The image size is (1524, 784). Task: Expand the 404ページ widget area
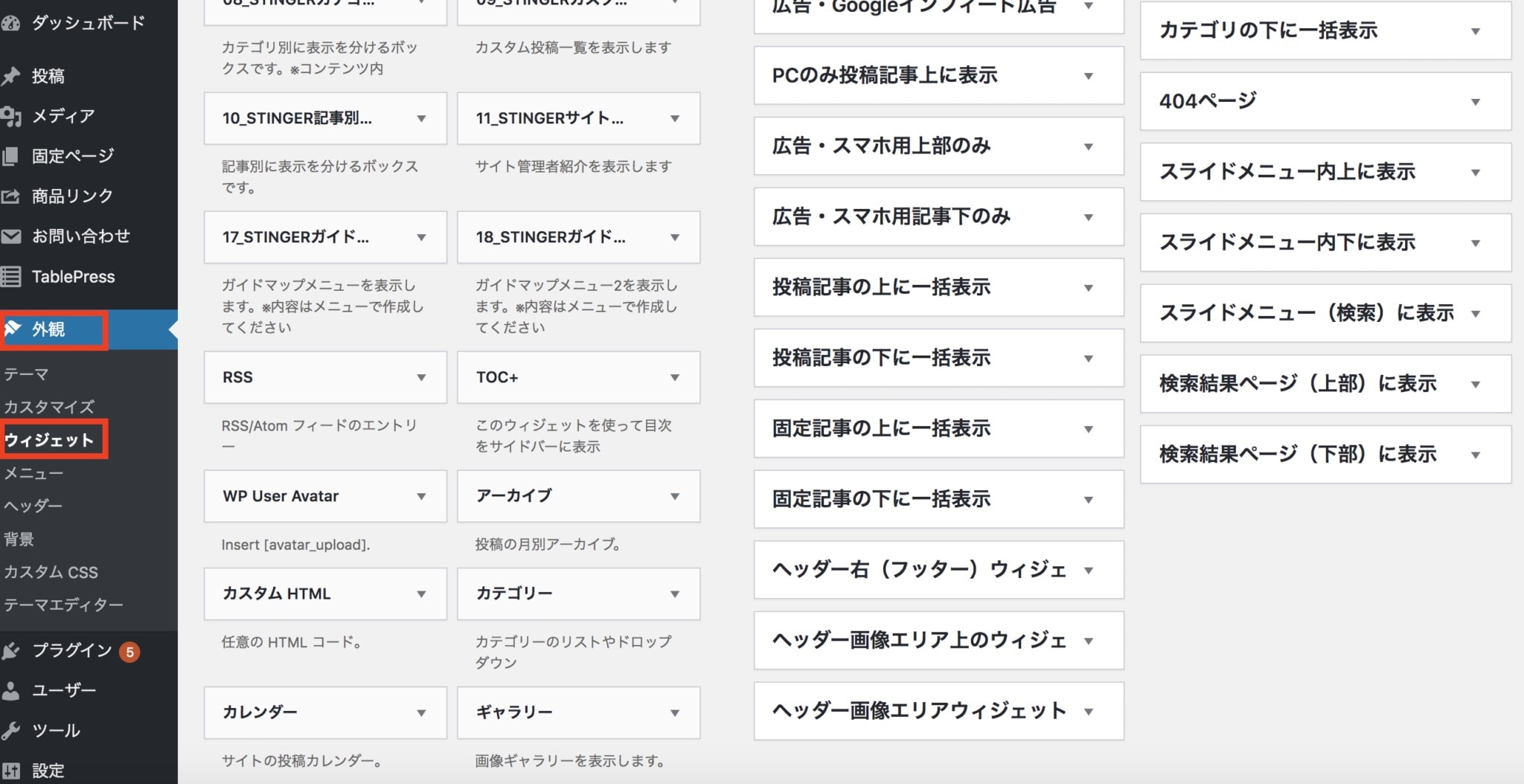(x=1475, y=101)
